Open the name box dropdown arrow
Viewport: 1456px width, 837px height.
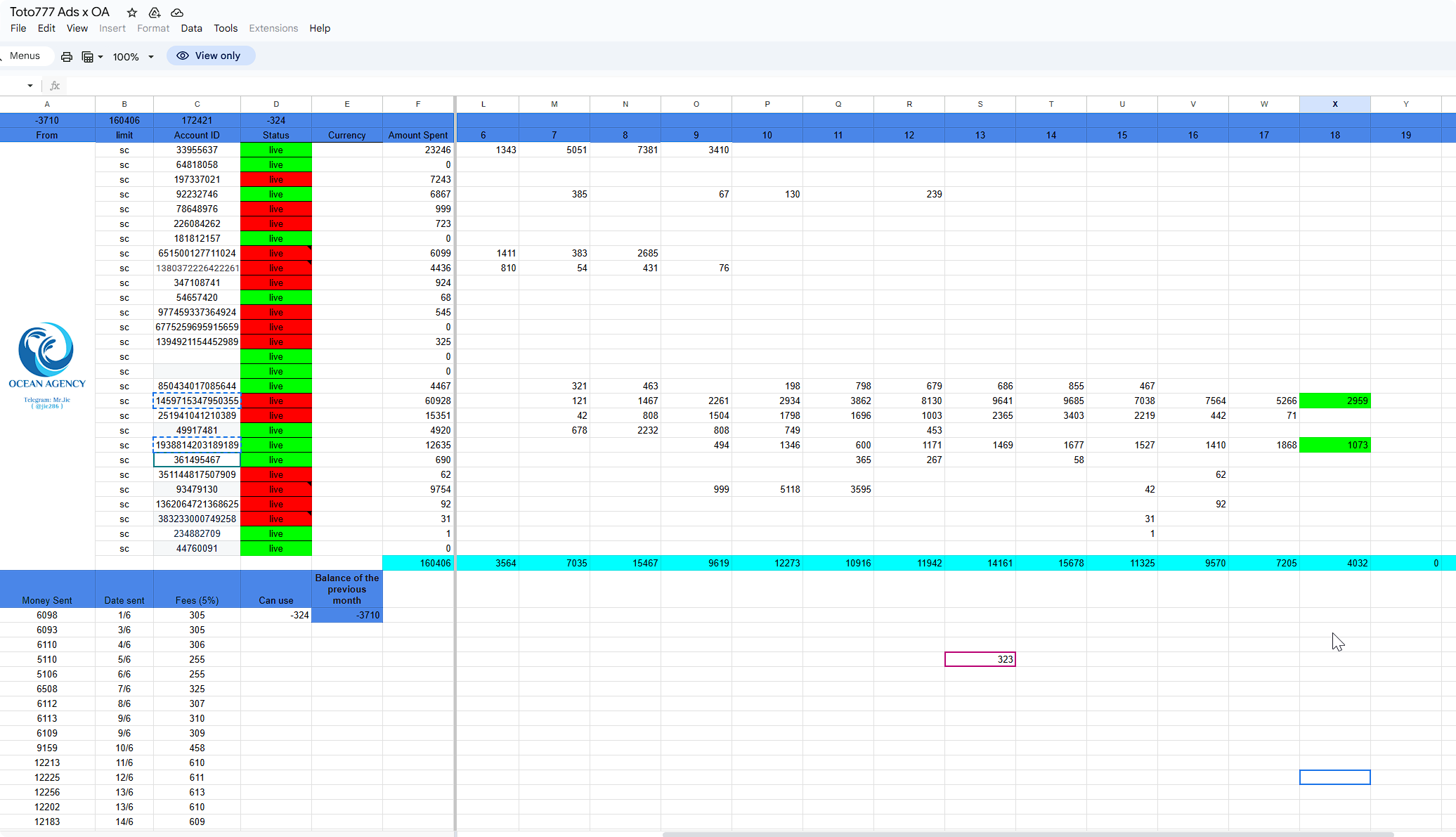(30, 86)
